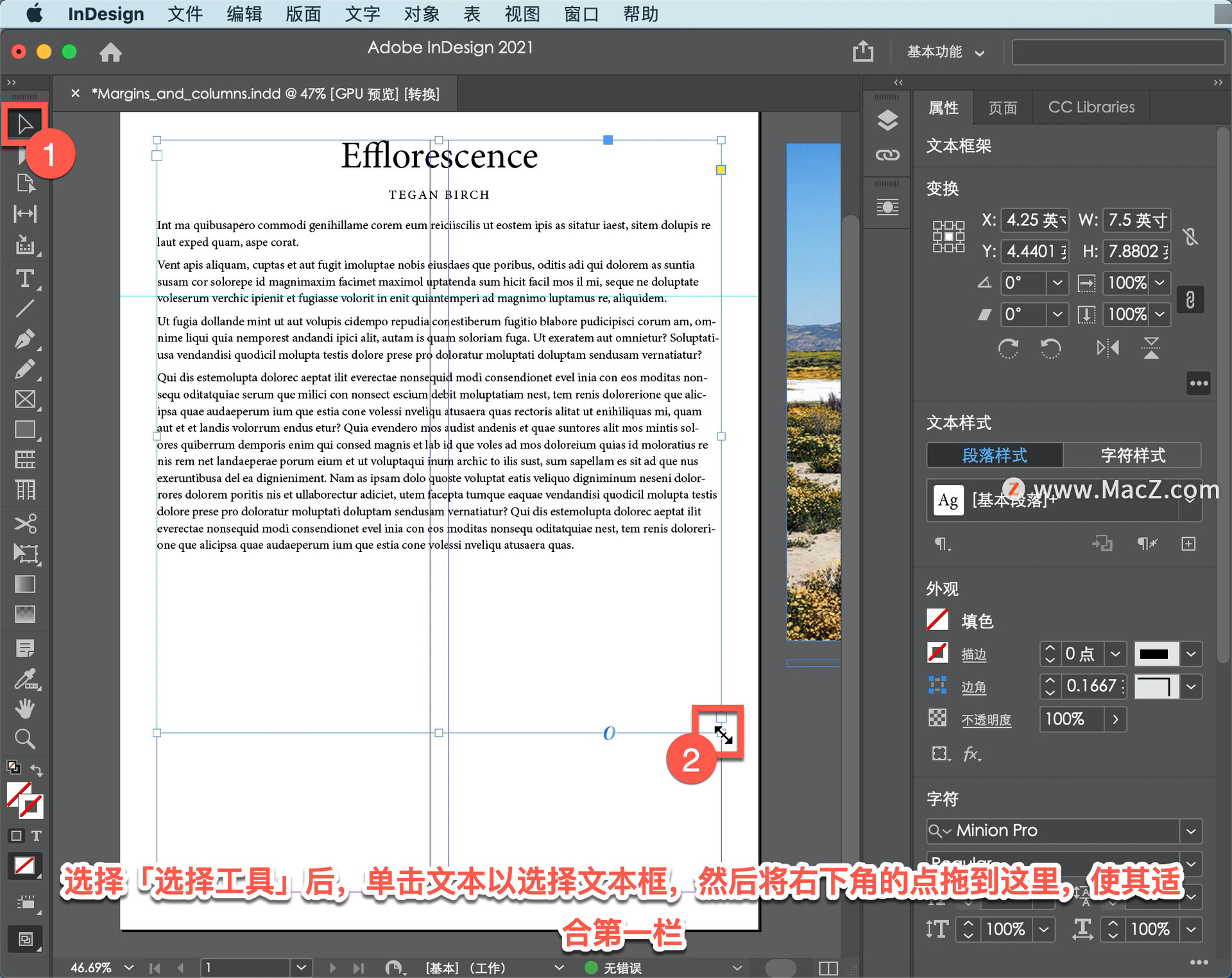
Task: Open the 对象 menu
Action: (x=422, y=14)
